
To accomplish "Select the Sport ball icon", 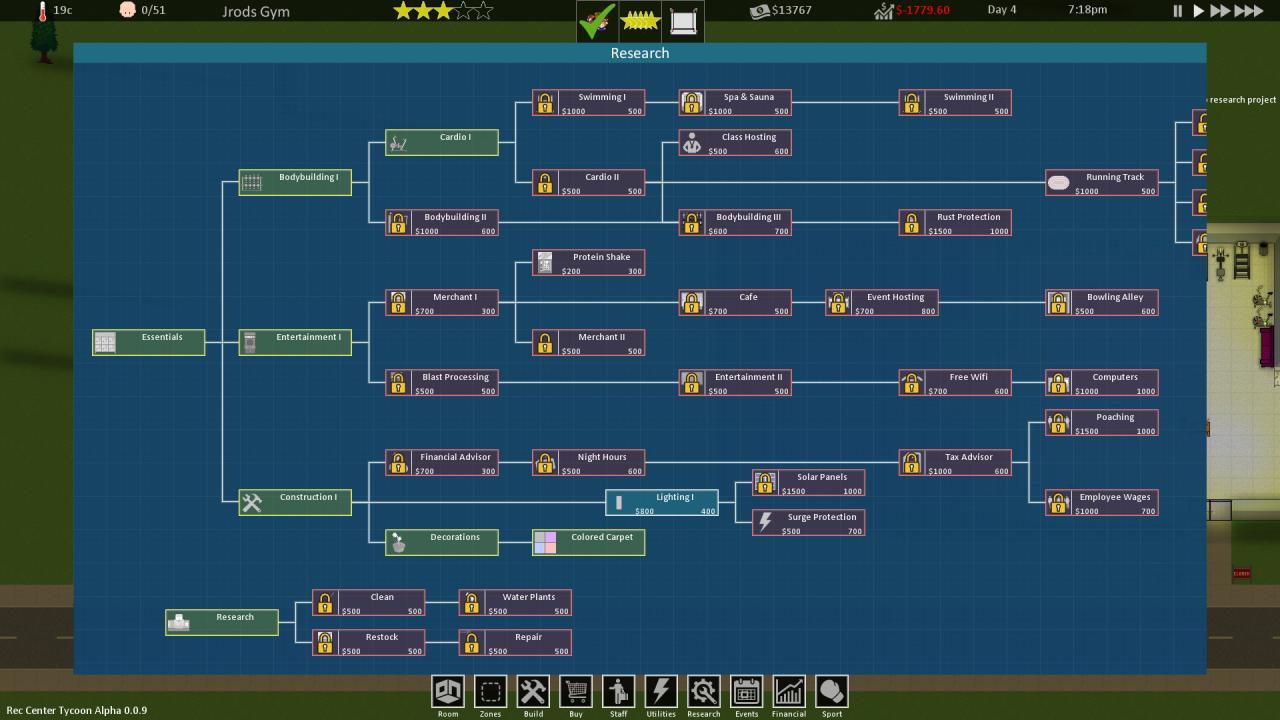I will (x=831, y=692).
